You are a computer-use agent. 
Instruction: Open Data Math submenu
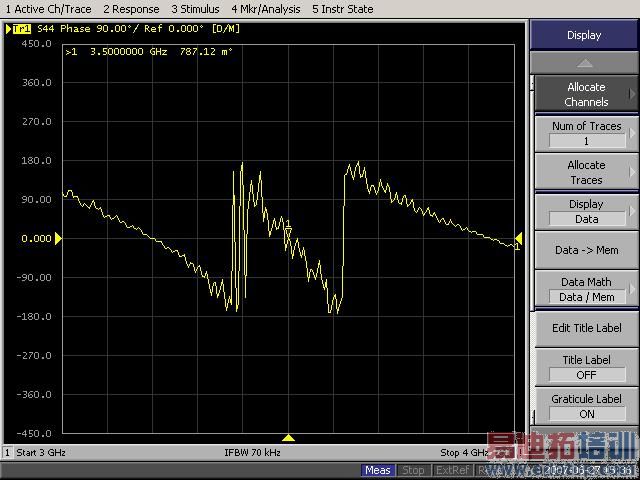click(x=586, y=289)
